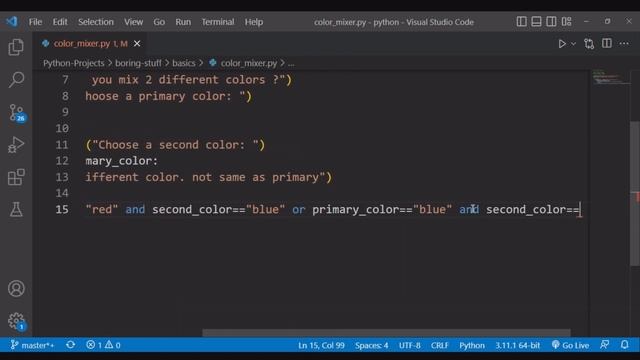Click the horizontal scrollbar of the editor
Screen dimensions: 640x360
point(386,333)
